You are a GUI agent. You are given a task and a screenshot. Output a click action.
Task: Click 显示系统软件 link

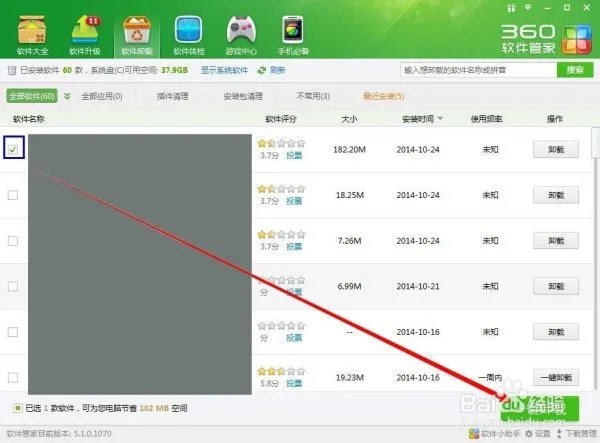click(x=224, y=70)
